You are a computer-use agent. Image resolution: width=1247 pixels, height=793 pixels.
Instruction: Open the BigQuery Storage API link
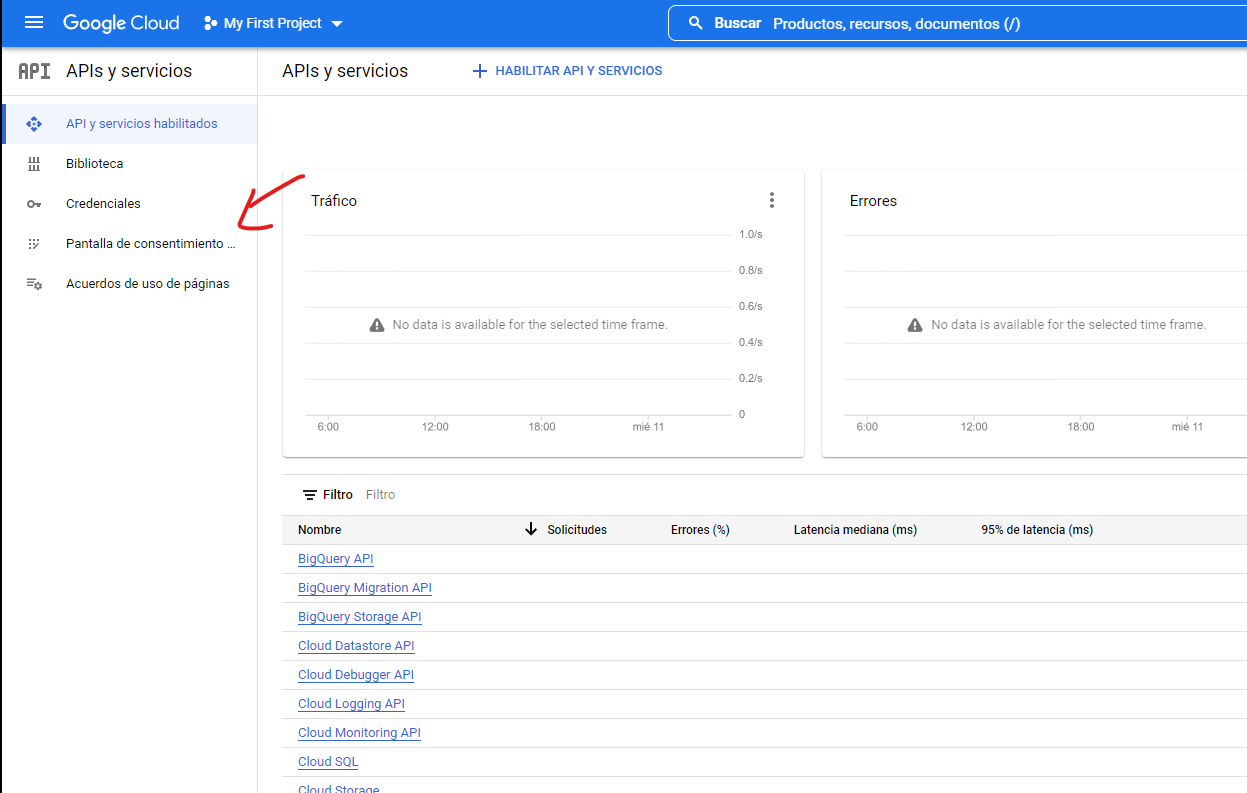[x=360, y=617]
